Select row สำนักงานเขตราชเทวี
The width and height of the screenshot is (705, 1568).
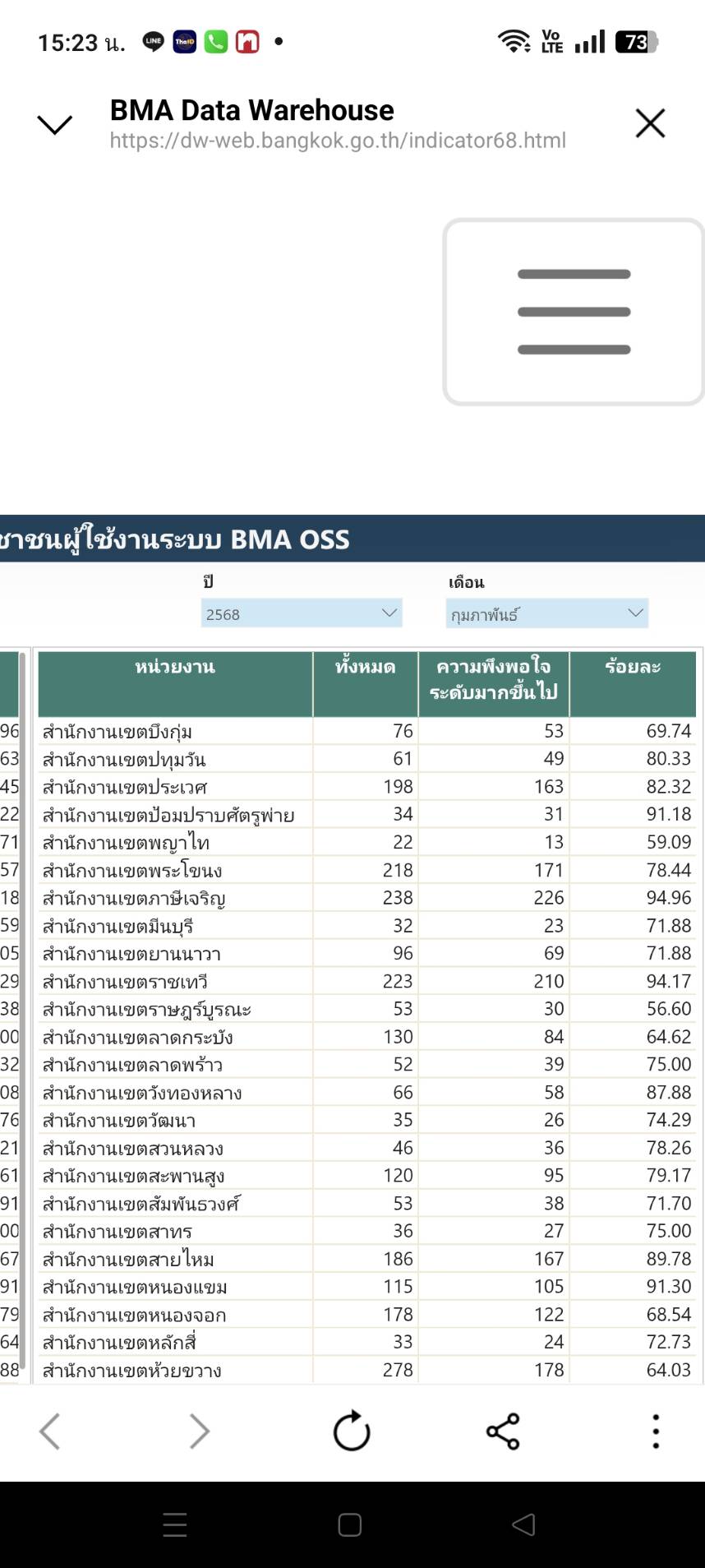click(x=366, y=981)
